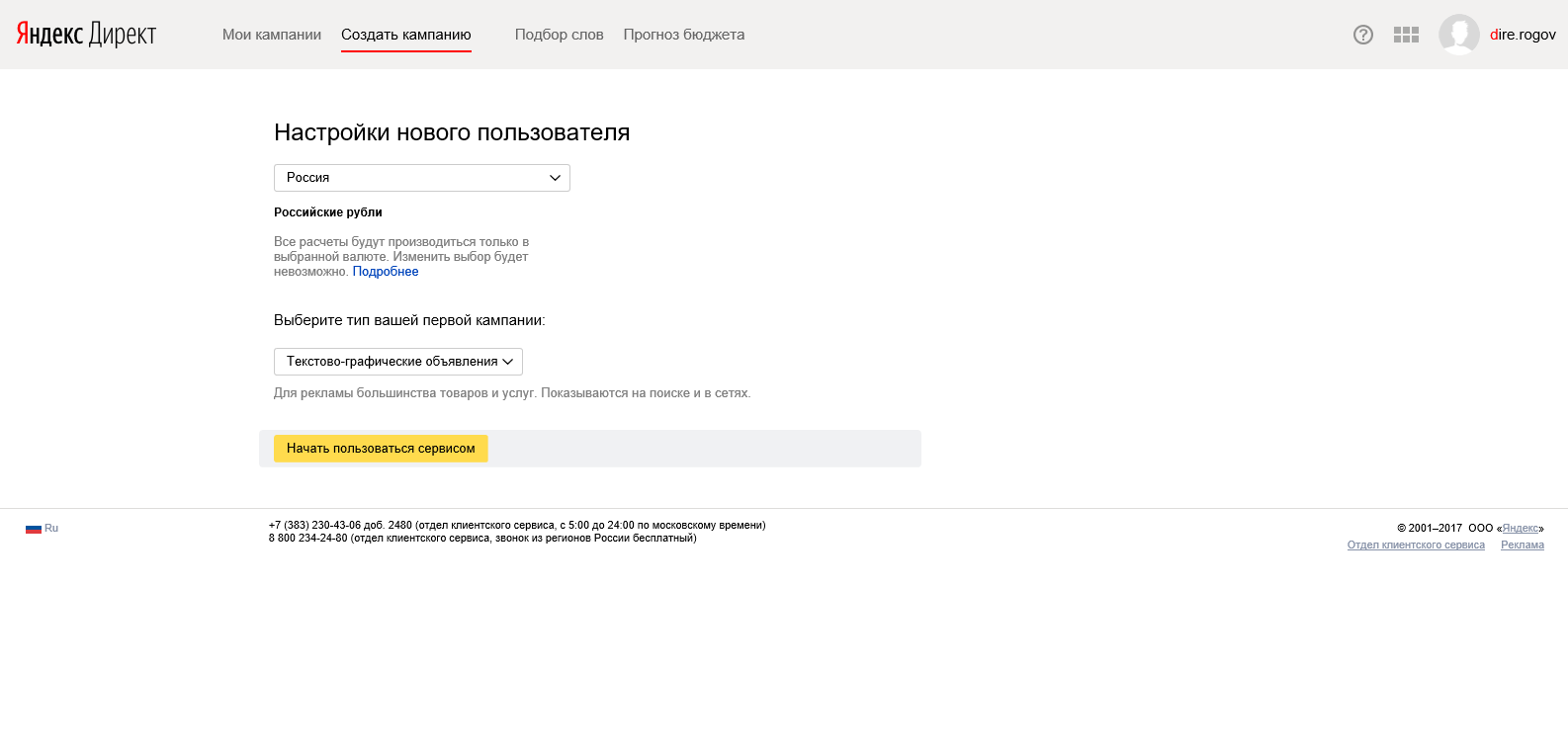Select the Создать кампанию tab
This screenshot has width=1568, height=755.
click(406, 35)
